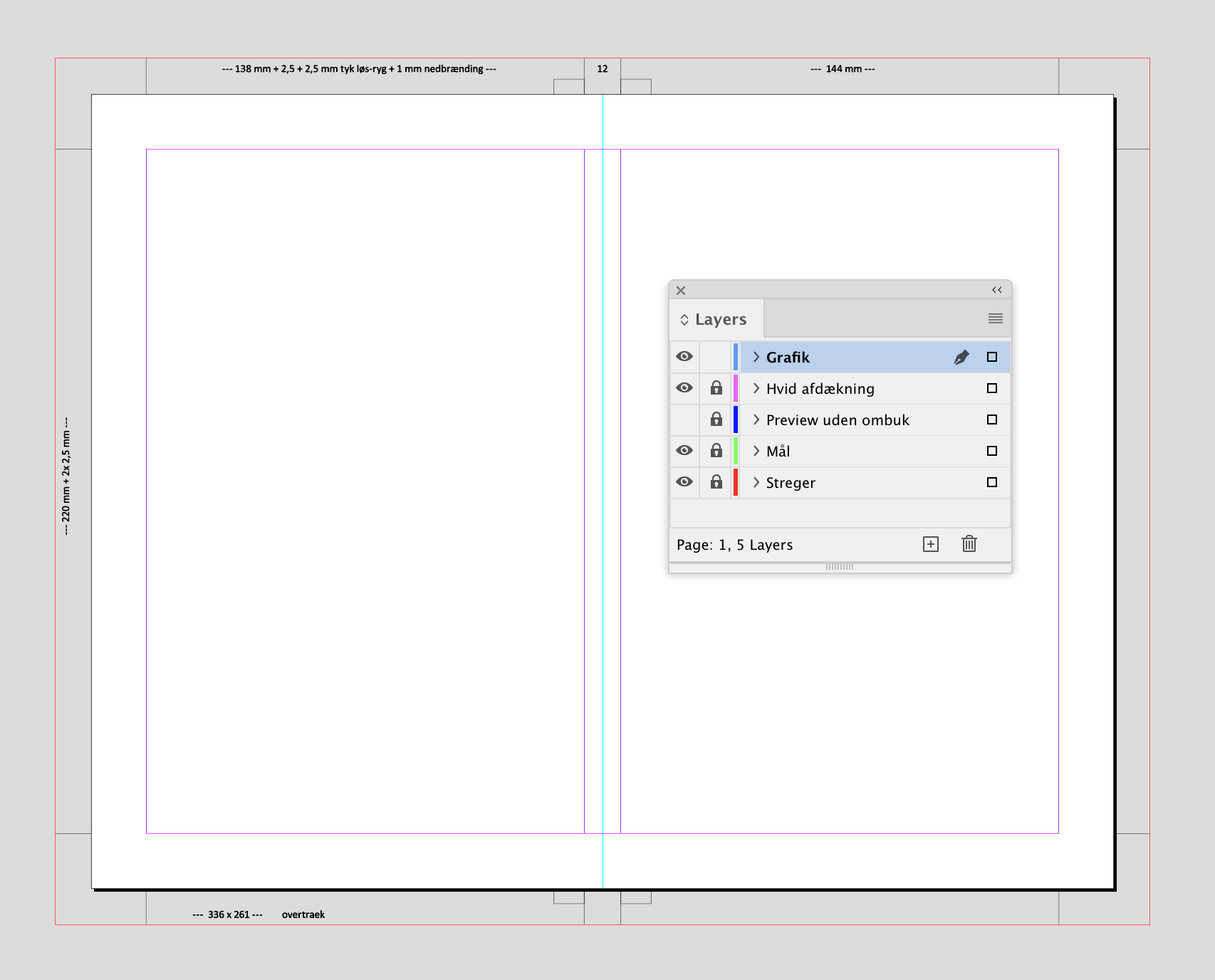Click Streger layer red color bar

click(x=736, y=482)
